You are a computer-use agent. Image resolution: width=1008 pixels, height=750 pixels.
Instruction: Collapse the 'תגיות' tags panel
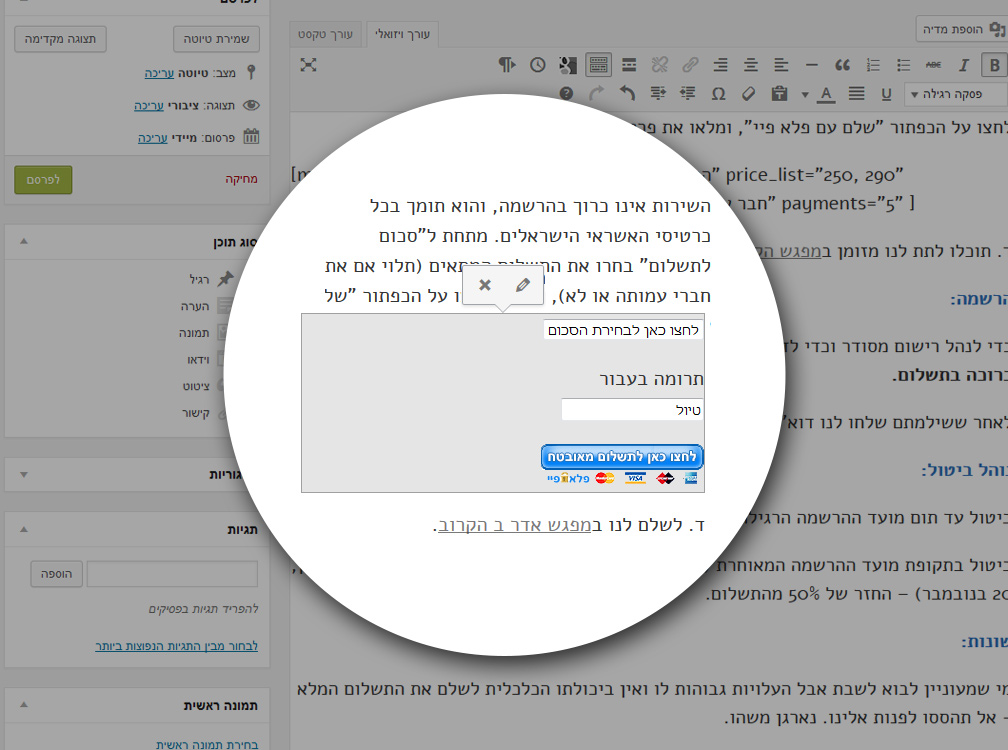pos(24,529)
